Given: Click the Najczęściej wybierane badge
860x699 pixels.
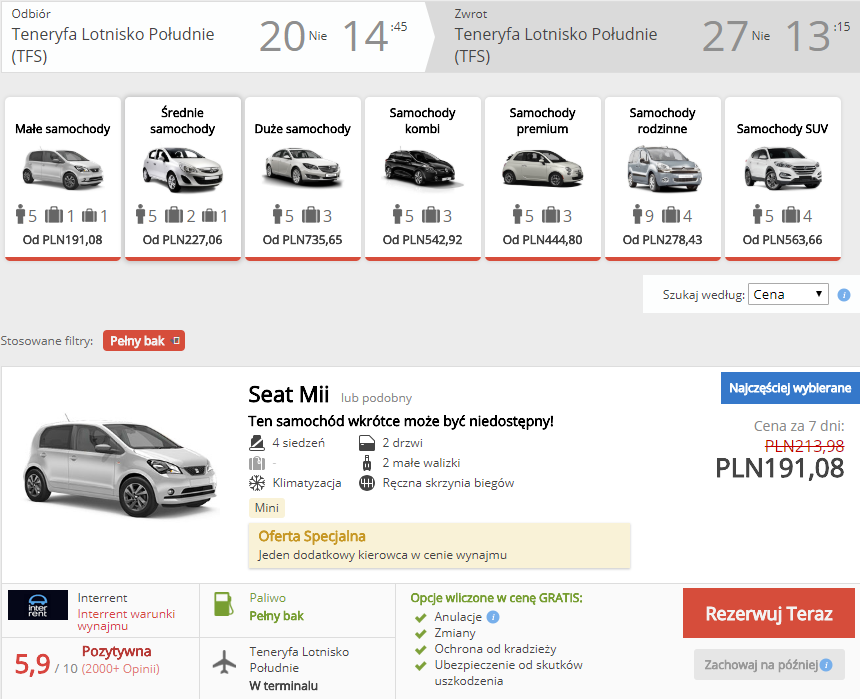Looking at the screenshot, I should 790,388.
